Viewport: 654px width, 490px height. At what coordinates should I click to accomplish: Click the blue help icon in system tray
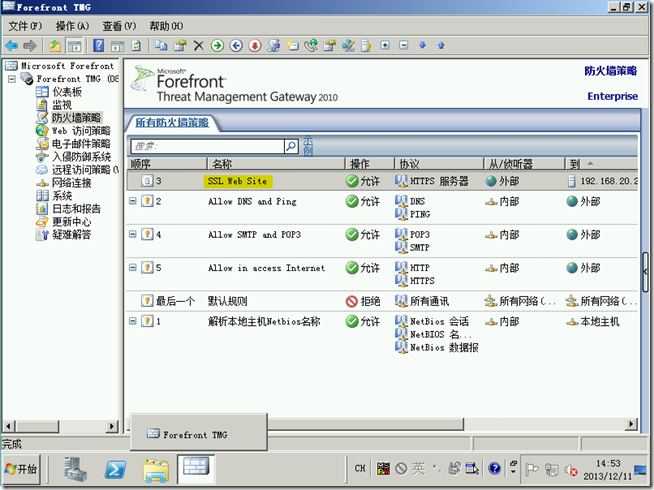click(x=495, y=469)
